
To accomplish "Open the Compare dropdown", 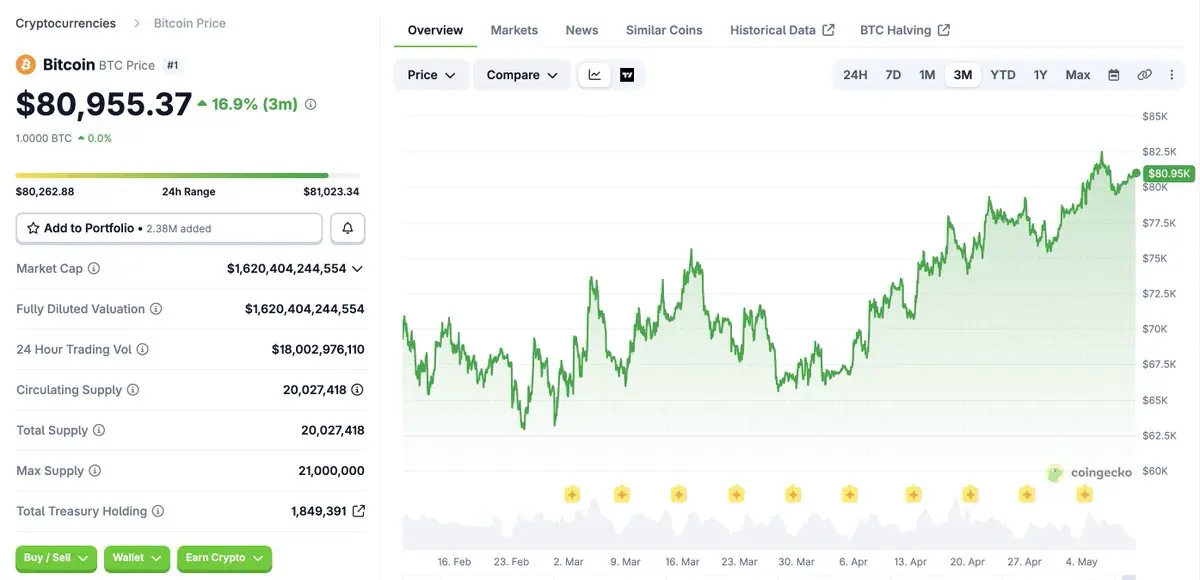I will click(522, 75).
